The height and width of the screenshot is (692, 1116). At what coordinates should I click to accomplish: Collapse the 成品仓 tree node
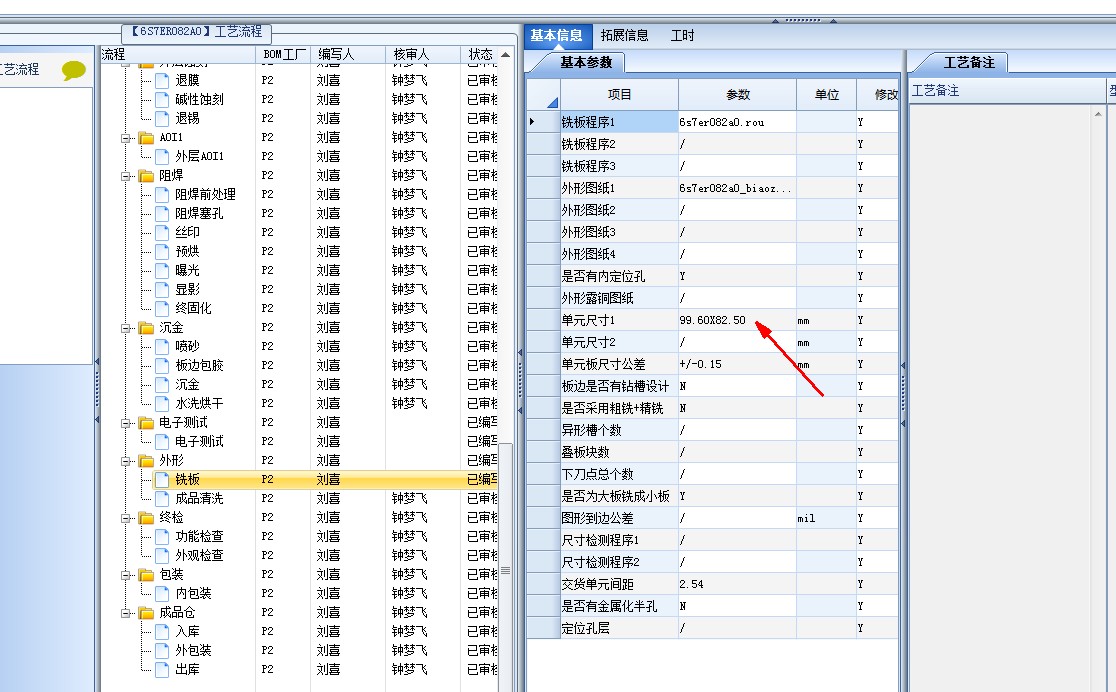126,613
